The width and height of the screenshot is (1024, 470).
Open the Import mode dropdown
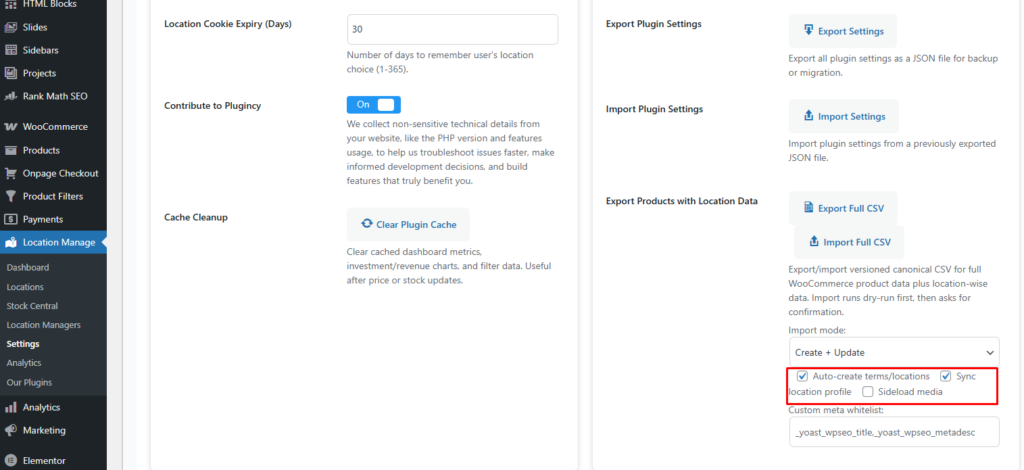point(893,352)
